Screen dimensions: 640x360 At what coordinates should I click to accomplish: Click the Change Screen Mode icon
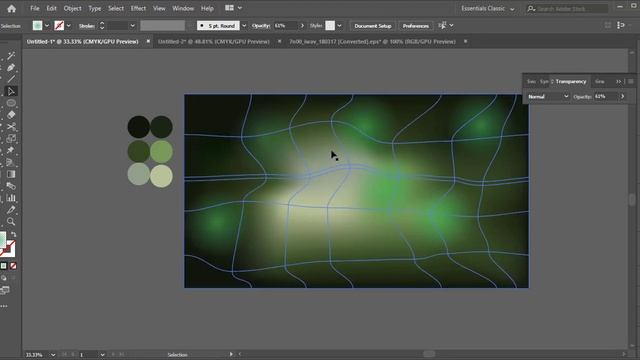5,291
